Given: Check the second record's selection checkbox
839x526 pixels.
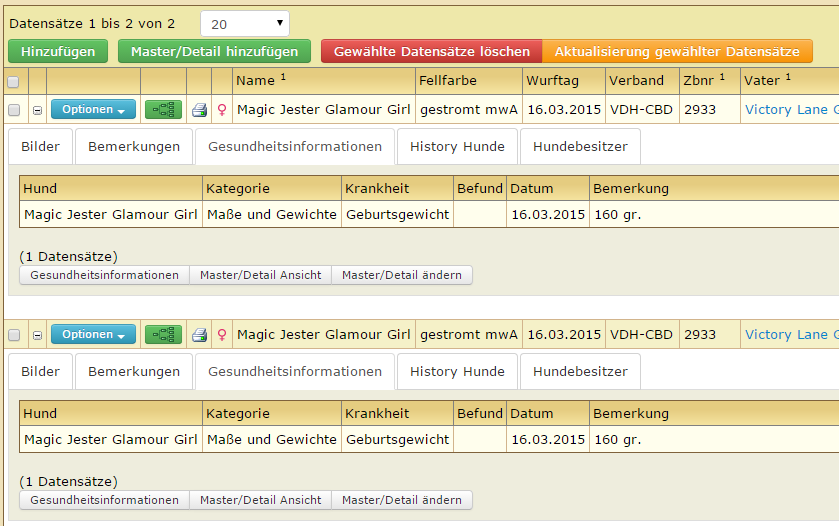Looking at the screenshot, I should (x=13, y=335).
